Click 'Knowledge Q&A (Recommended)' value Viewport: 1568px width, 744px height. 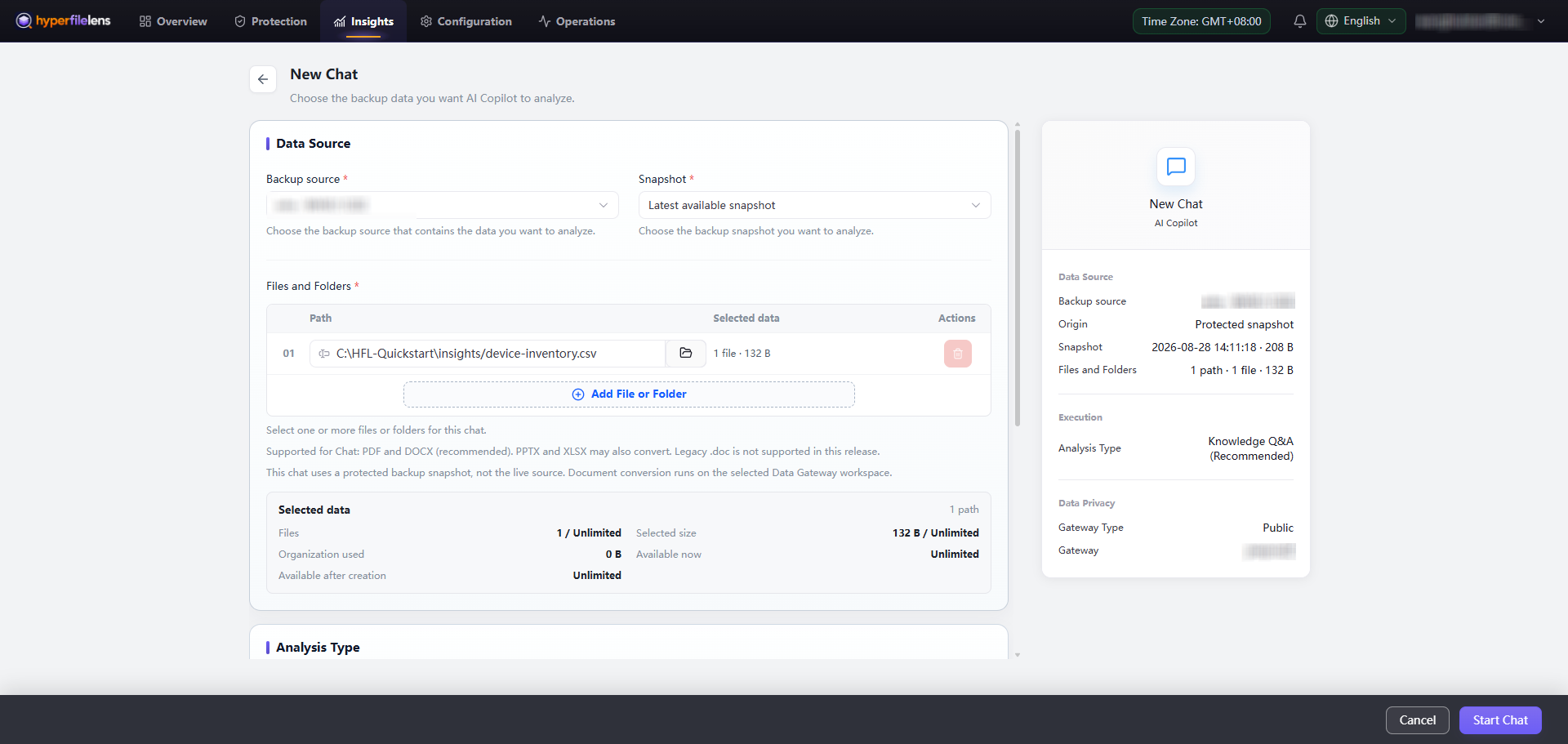click(x=1250, y=448)
